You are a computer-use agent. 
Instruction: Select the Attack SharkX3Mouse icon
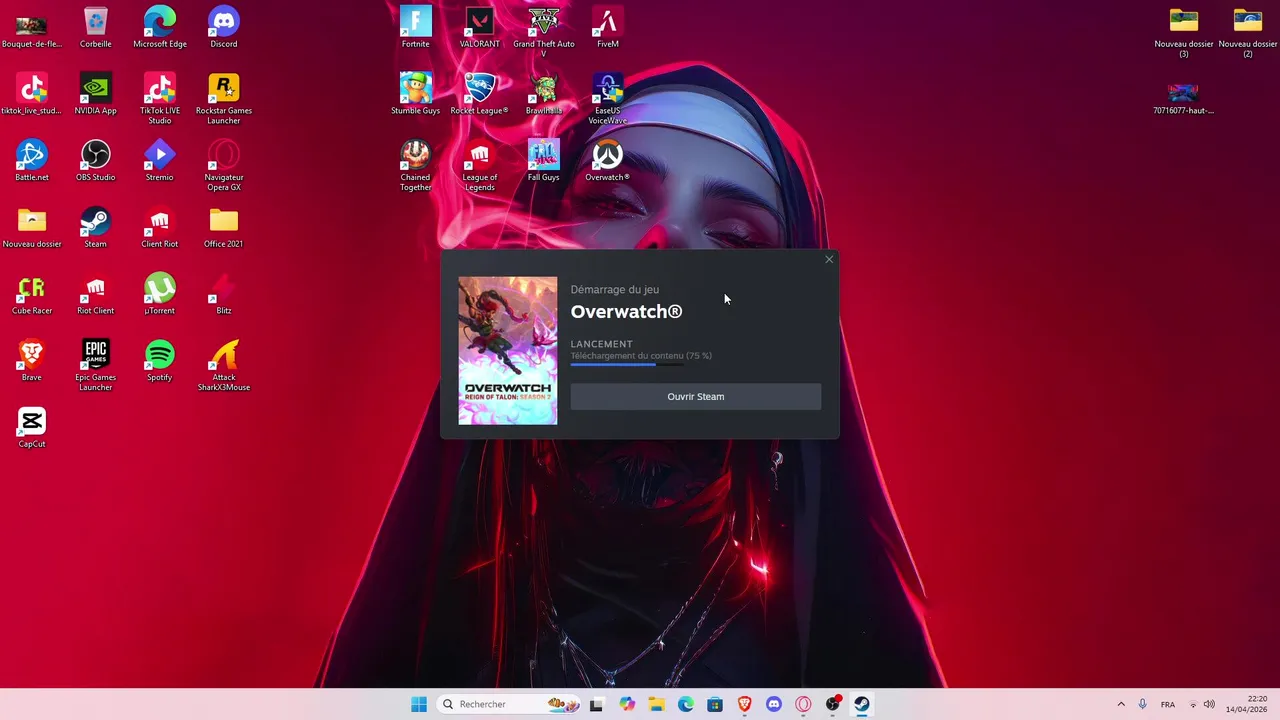point(224,365)
